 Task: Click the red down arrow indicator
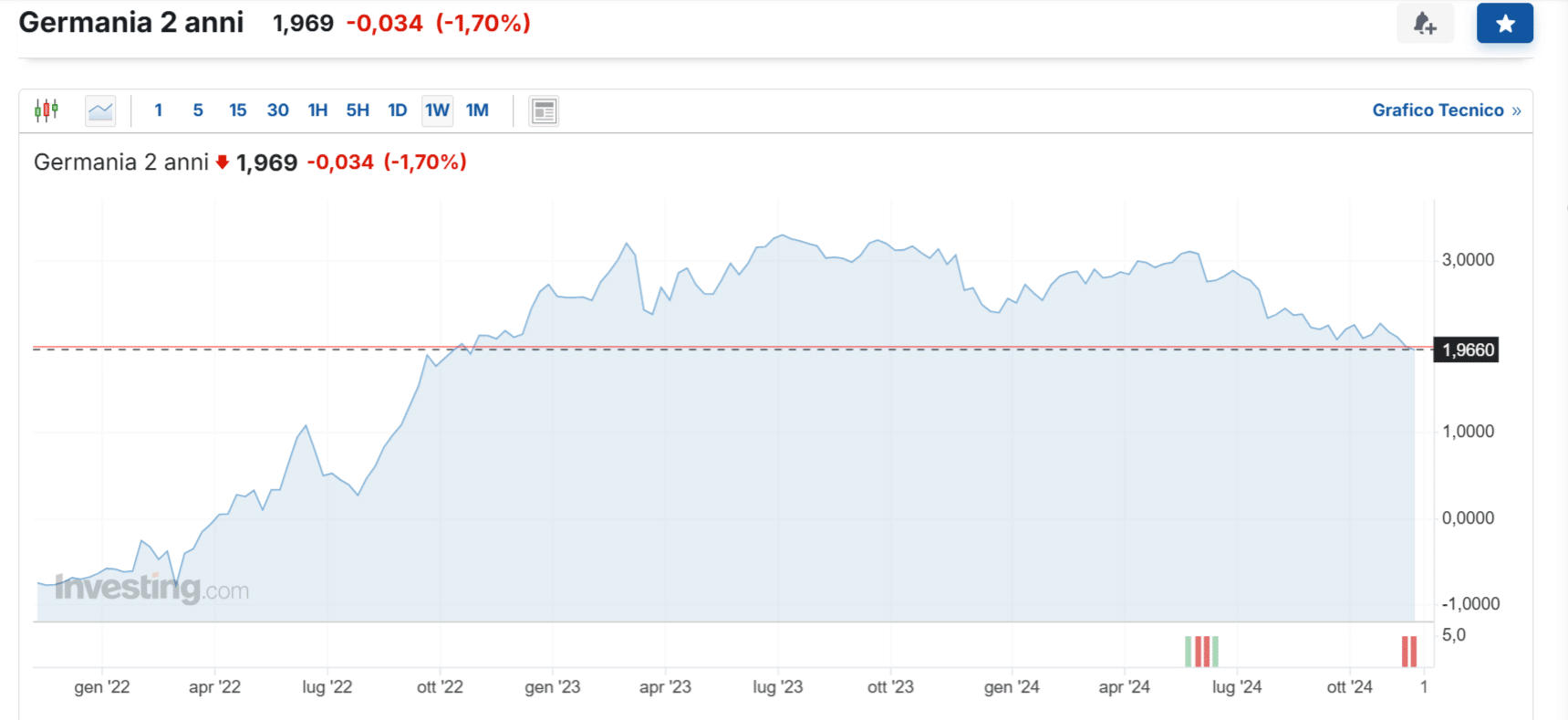(x=223, y=162)
